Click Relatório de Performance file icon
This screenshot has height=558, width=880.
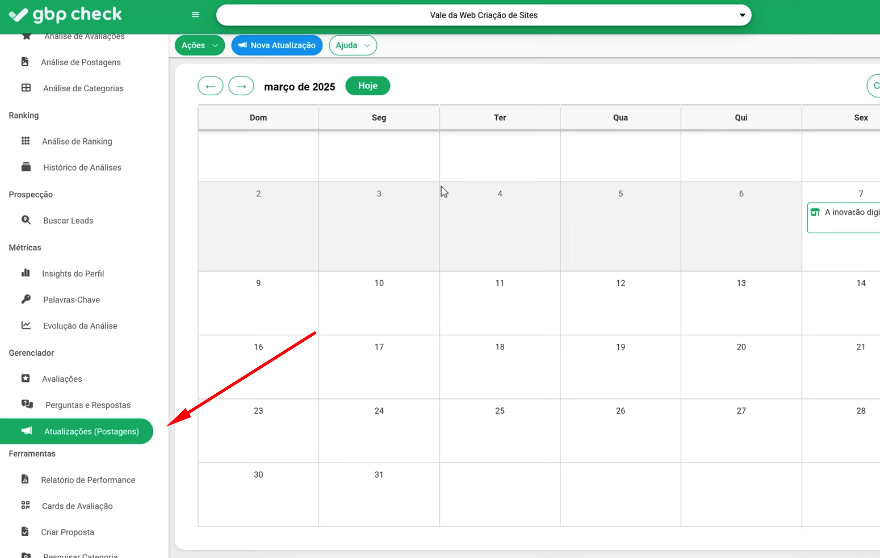25,479
